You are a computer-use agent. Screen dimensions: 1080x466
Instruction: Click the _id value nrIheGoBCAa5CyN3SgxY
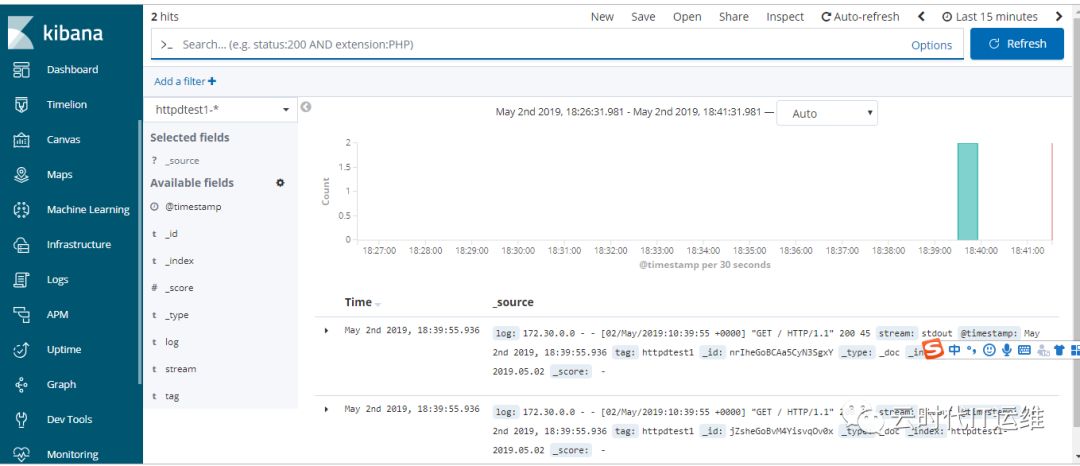(782, 352)
